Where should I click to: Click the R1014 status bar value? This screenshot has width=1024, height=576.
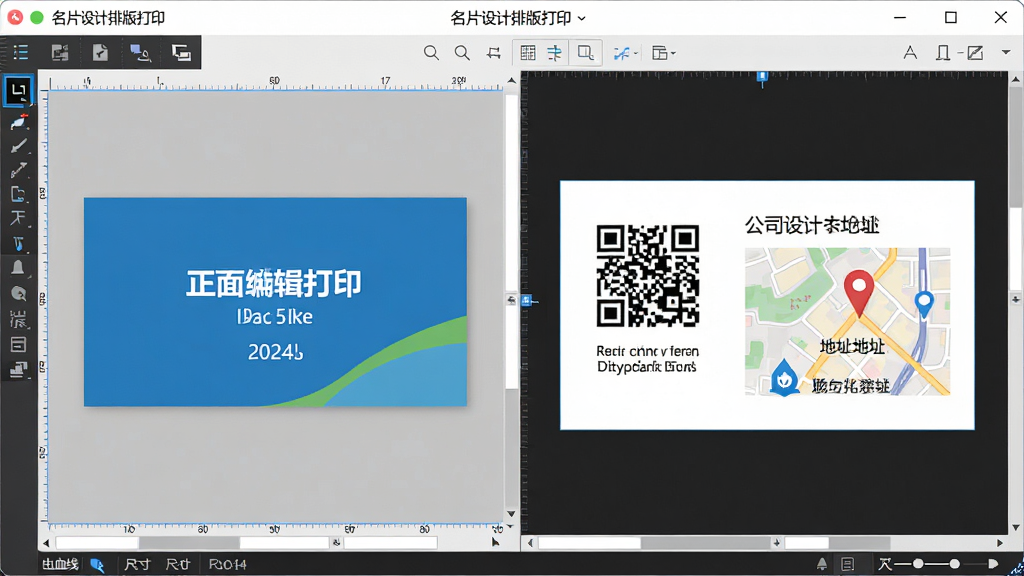tap(227, 564)
